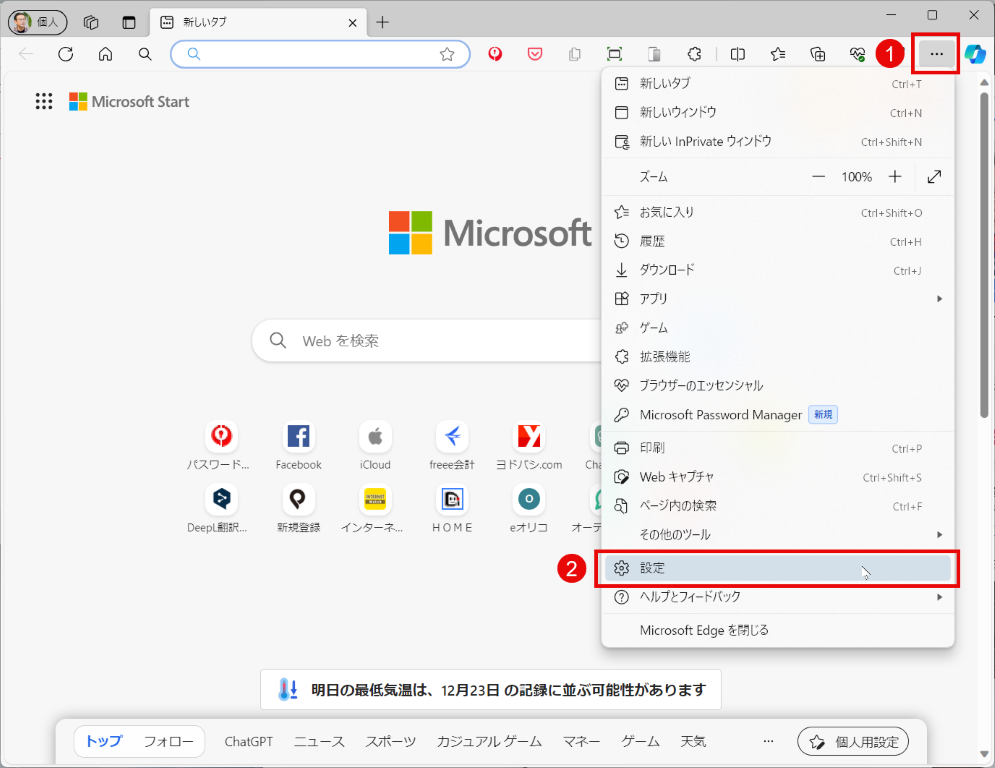Open お気に入り from menu
The height and width of the screenshot is (768, 995).
(777, 212)
